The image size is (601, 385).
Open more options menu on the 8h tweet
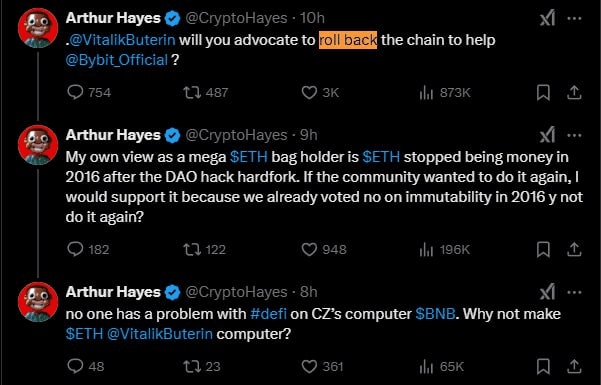click(x=574, y=293)
